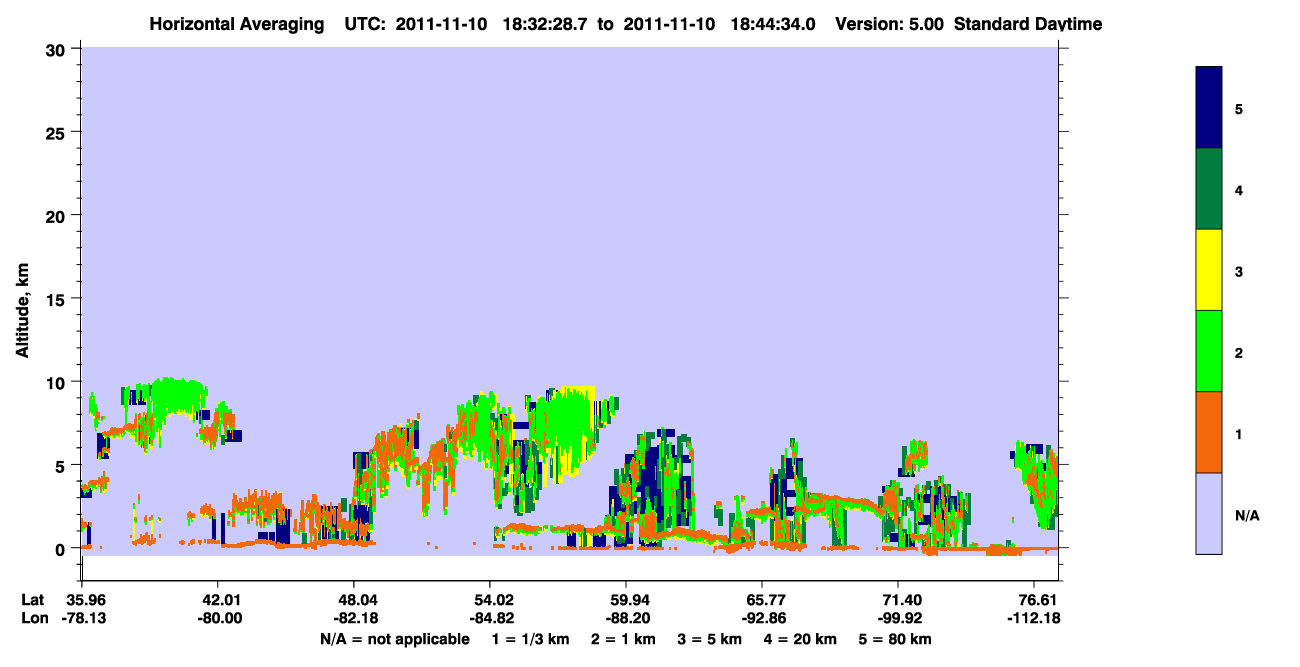
Task: Click the longitude value '-99.92'
Action: (898, 619)
